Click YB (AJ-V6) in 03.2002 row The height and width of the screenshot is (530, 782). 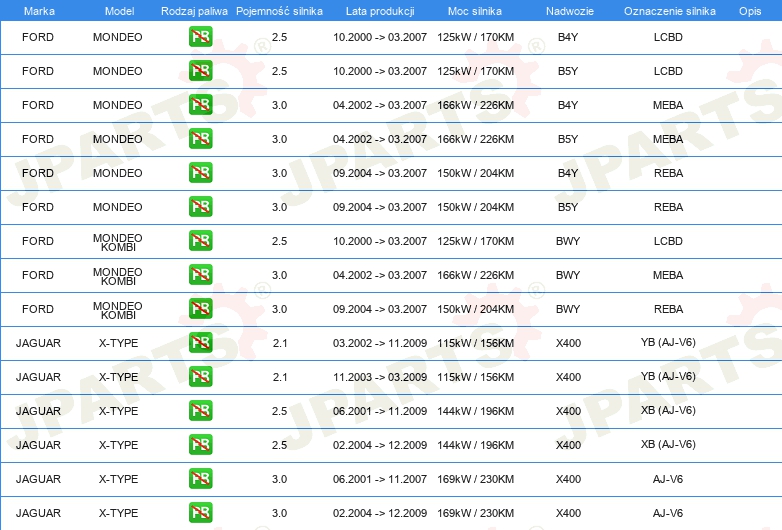pos(668,343)
